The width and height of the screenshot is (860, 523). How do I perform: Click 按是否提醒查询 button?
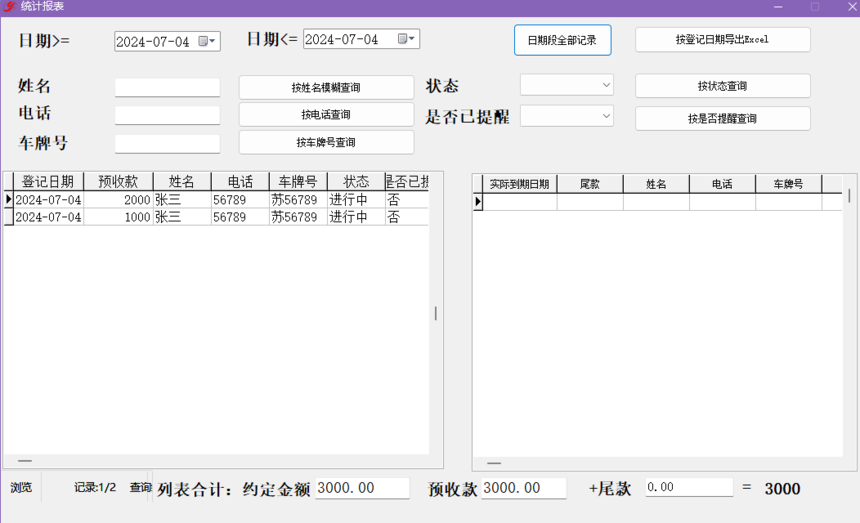pyautogui.click(x=722, y=118)
